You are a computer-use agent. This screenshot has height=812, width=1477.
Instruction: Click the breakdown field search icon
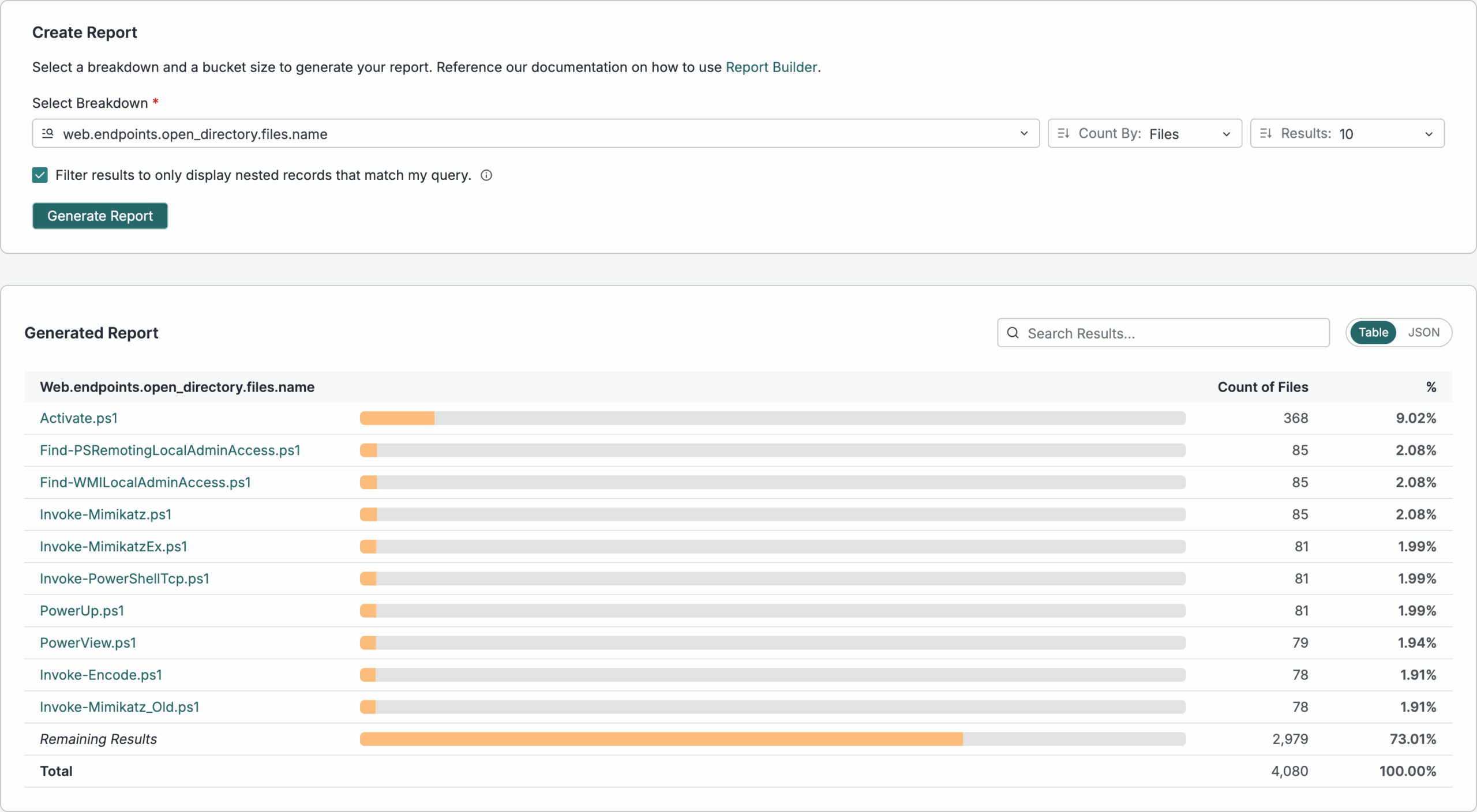pos(48,134)
